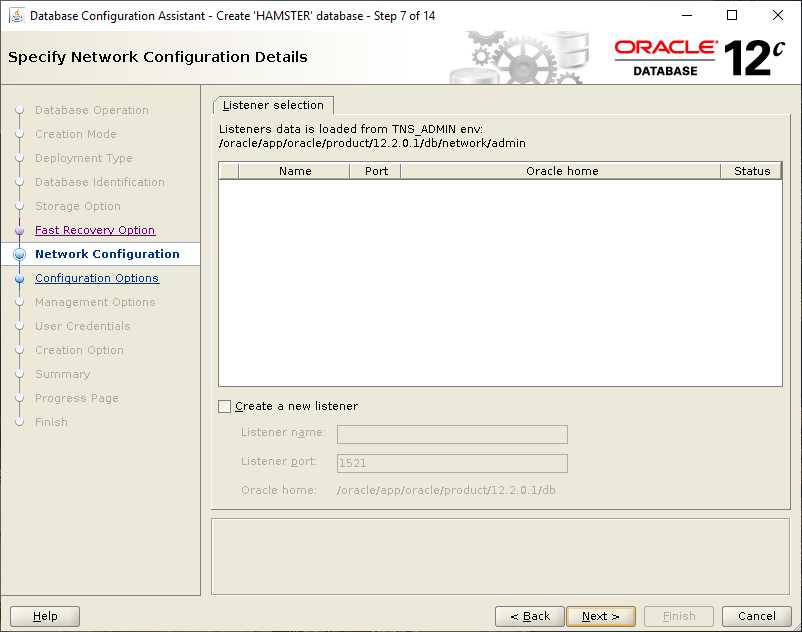Open the Listener selection tab
Image resolution: width=802 pixels, height=632 pixels.
[x=273, y=105]
